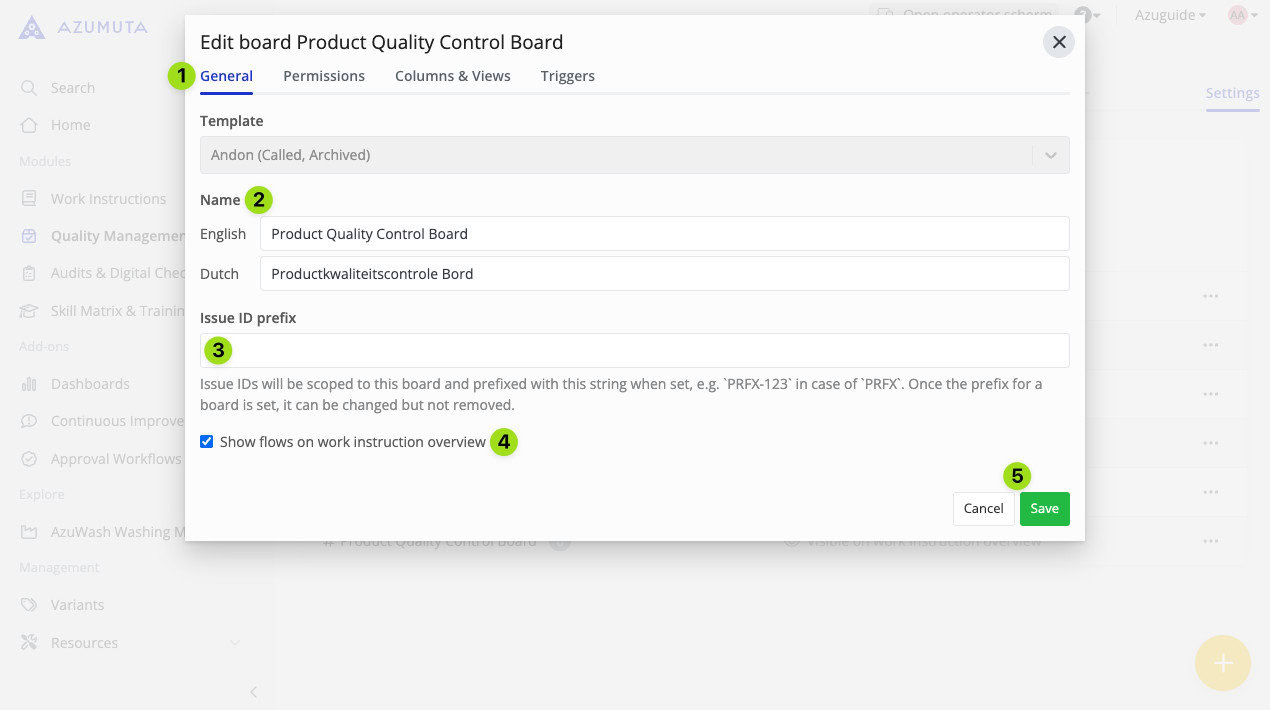1270x710 pixels.
Task: Click the yellow plus add button
Action: pyautogui.click(x=1222, y=663)
